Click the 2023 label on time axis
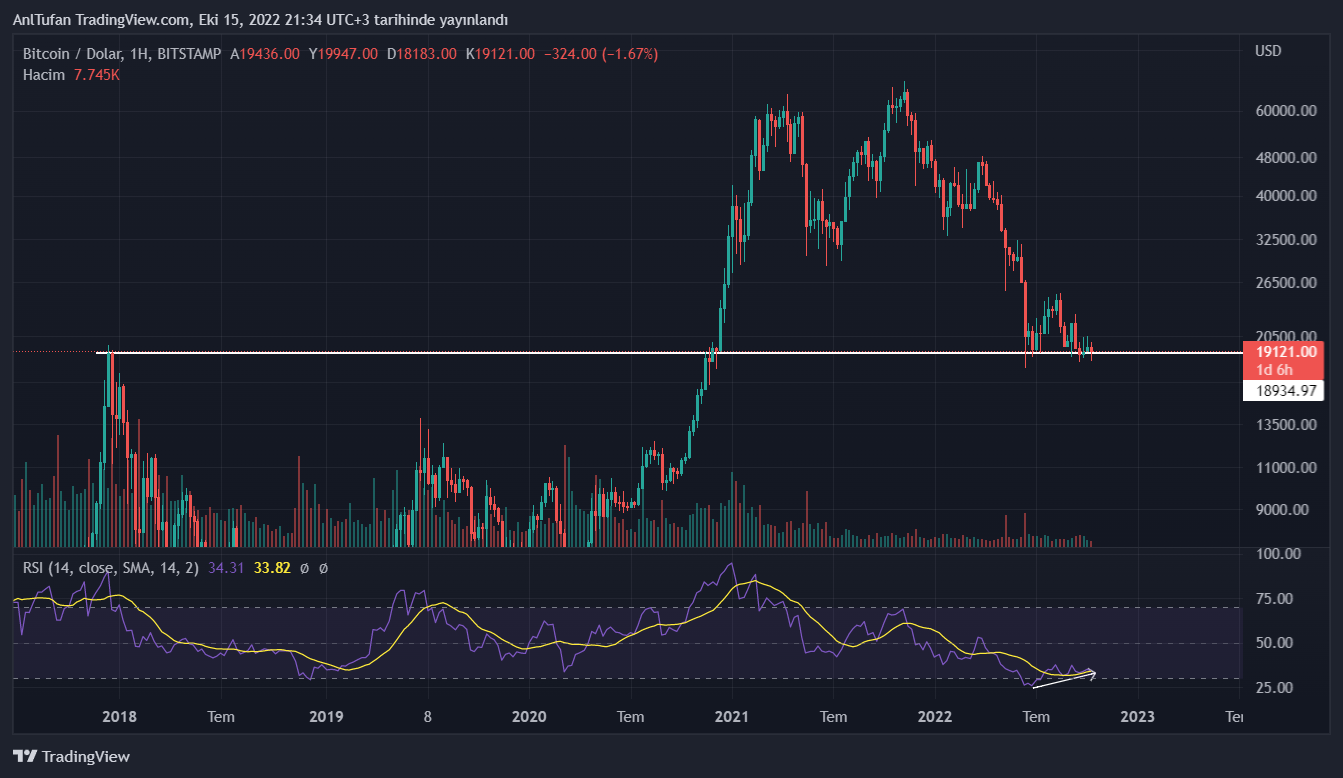The height and width of the screenshot is (778, 1343). click(1137, 716)
